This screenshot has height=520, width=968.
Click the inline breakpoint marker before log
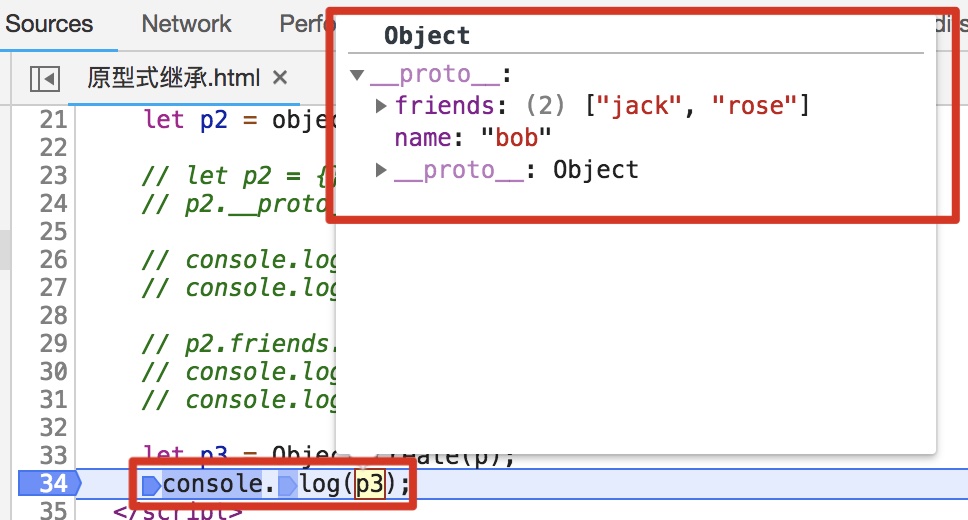(x=288, y=485)
